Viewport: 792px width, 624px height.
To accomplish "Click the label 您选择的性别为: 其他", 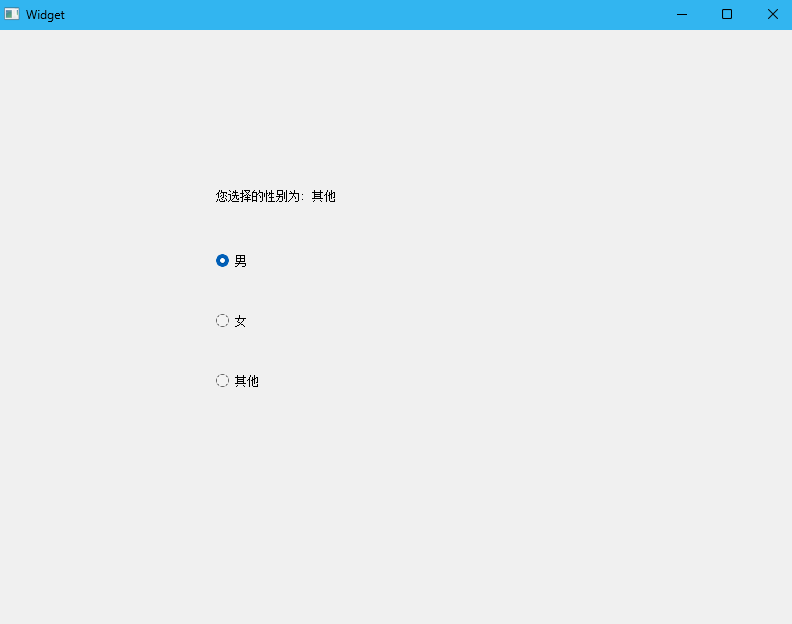I will (x=275, y=196).
